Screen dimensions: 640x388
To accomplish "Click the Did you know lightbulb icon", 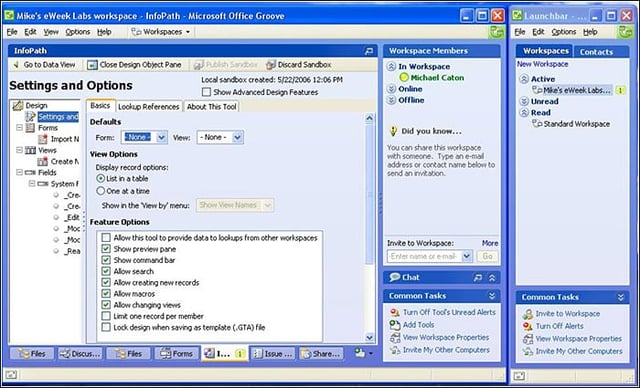I will pyautogui.click(x=393, y=131).
